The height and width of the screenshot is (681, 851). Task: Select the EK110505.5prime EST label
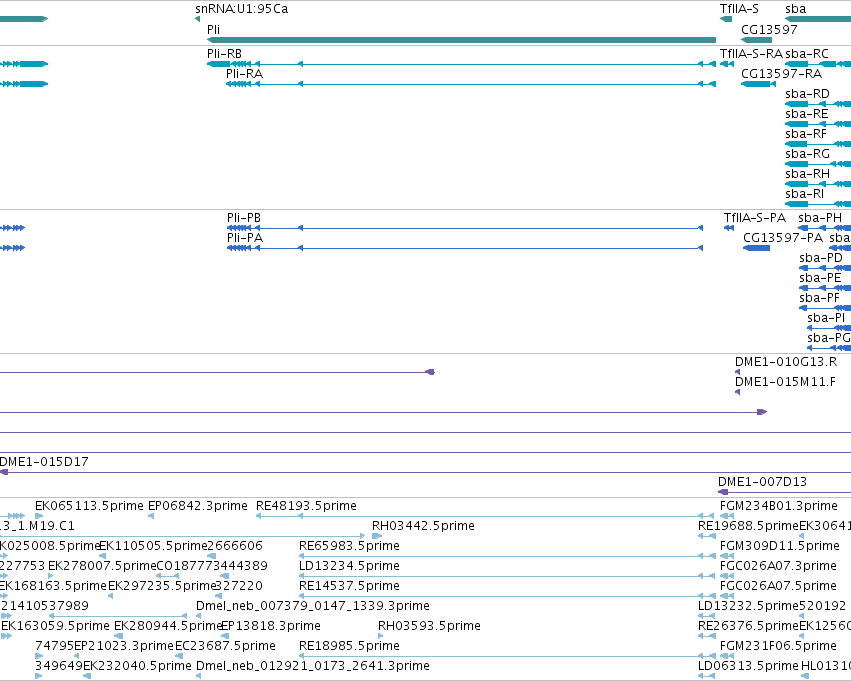click(x=154, y=546)
